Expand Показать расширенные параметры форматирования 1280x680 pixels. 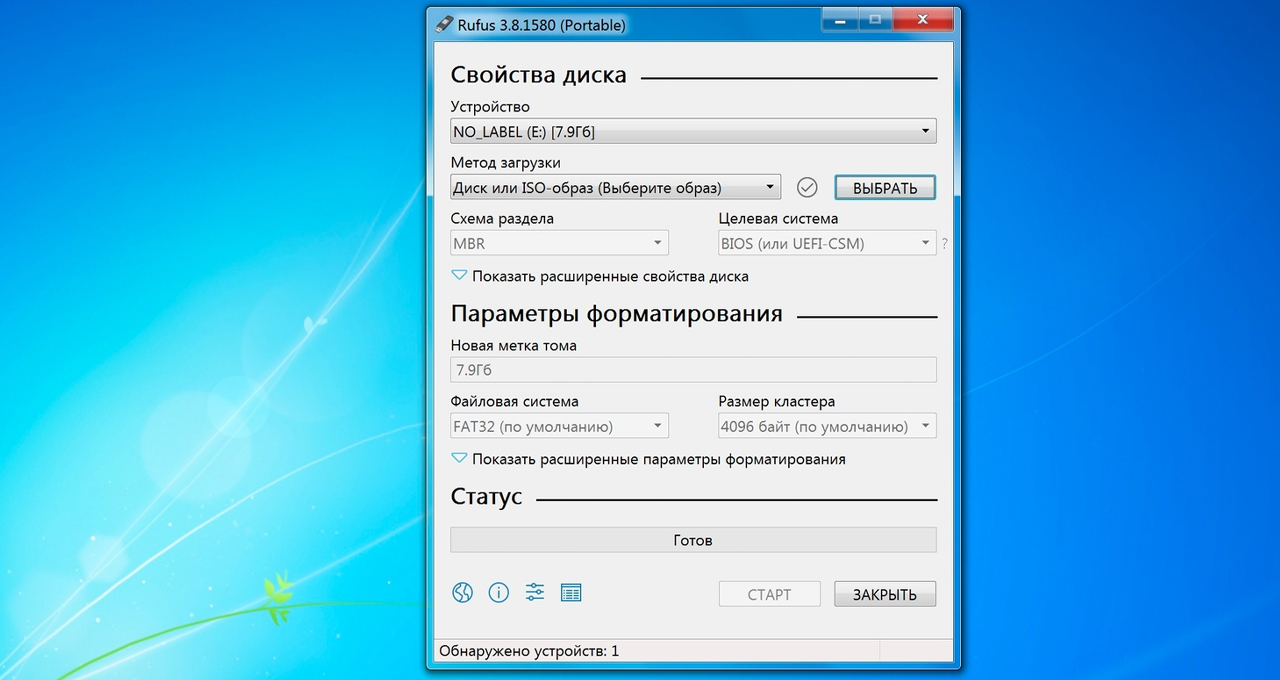[648, 459]
